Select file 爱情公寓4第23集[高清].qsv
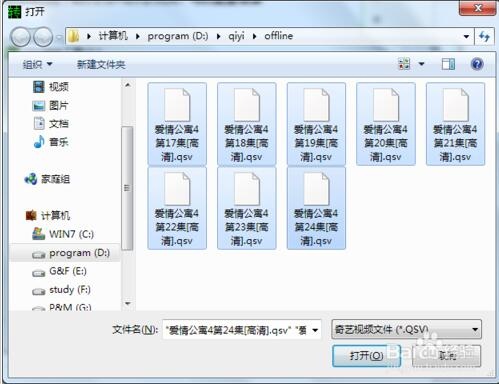Viewport: 499px width, 384px height. pyautogui.click(x=247, y=208)
